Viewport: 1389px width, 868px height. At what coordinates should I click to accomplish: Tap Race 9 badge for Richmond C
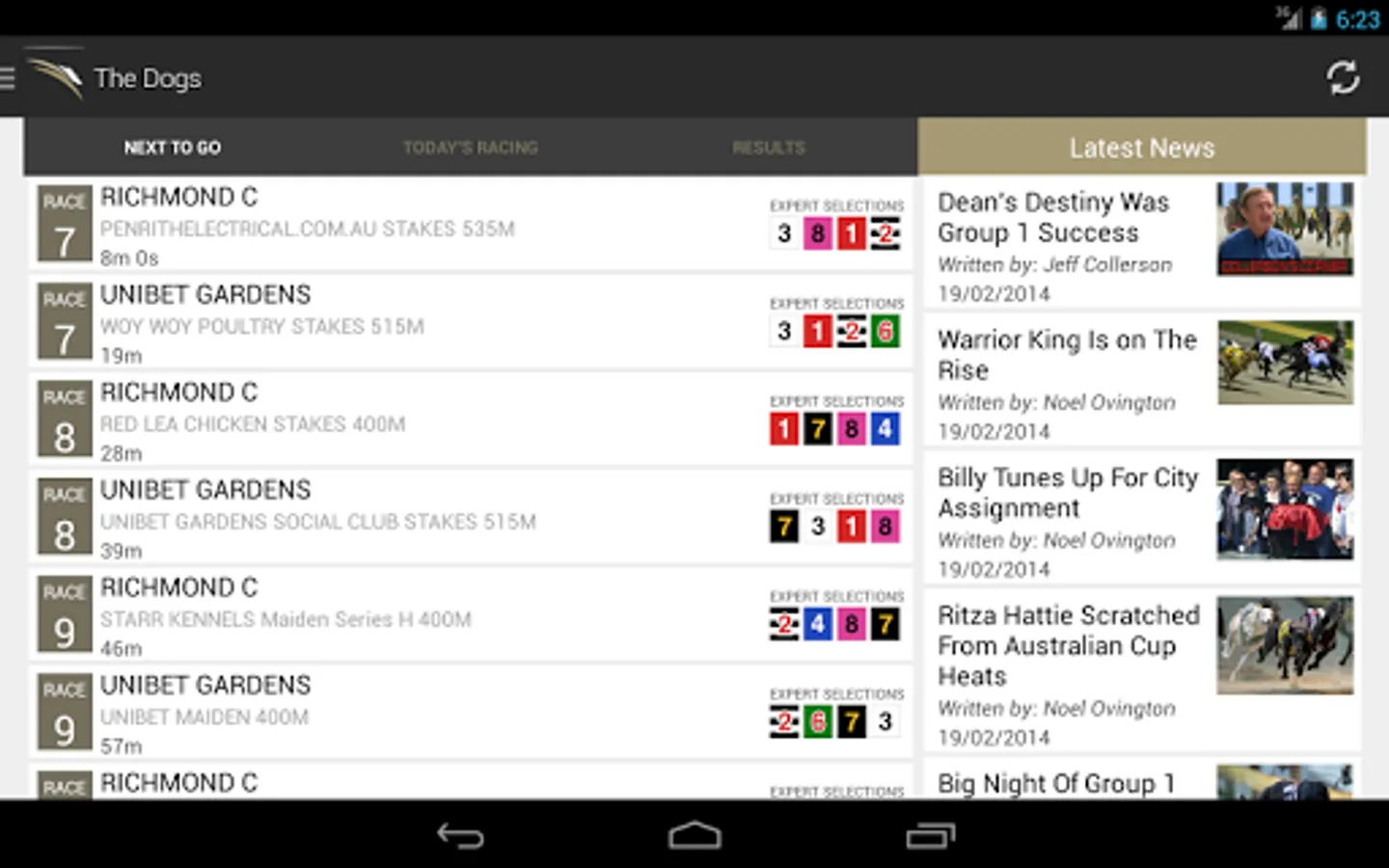tap(65, 614)
